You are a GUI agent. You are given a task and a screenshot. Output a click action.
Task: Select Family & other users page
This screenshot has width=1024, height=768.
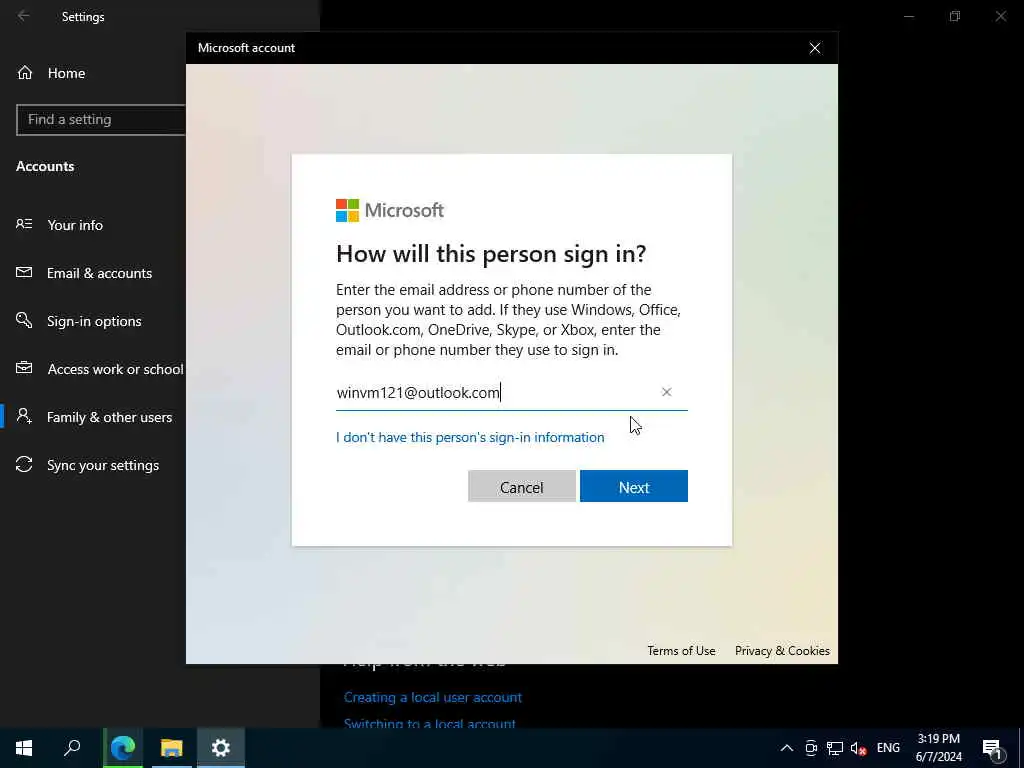pos(110,417)
